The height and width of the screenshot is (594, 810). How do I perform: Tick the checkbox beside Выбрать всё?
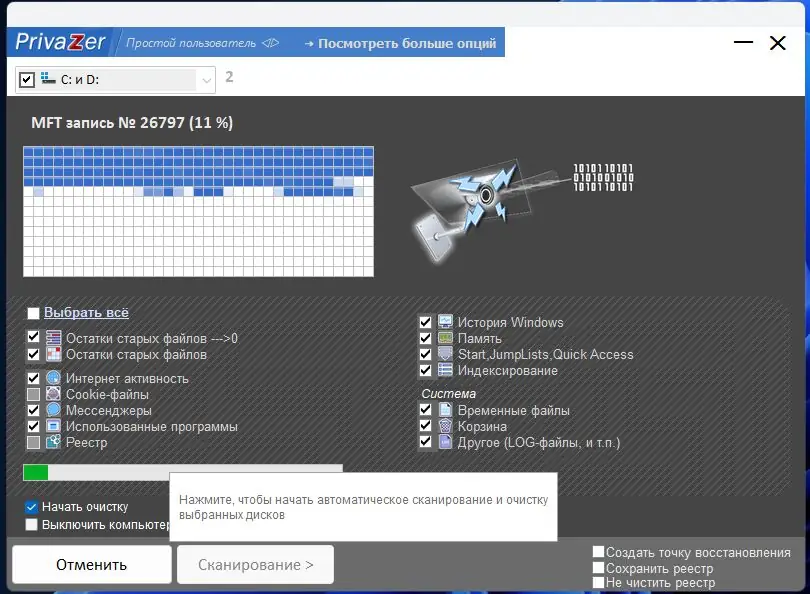pos(33,313)
